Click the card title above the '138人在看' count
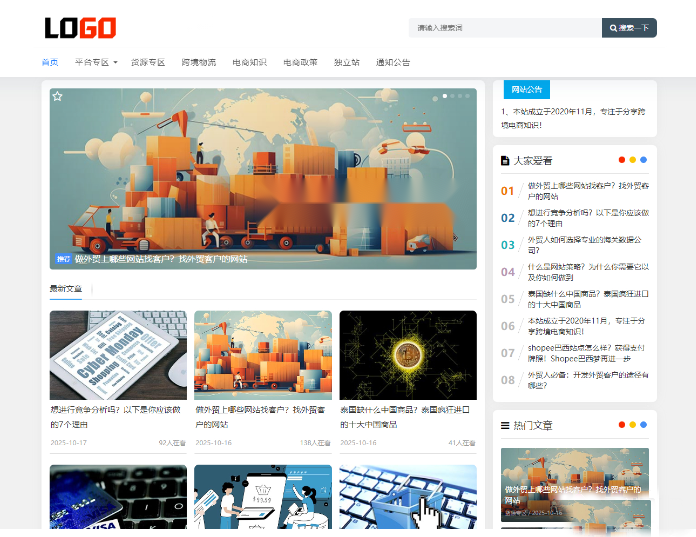This screenshot has height=537, width=696. (261, 417)
